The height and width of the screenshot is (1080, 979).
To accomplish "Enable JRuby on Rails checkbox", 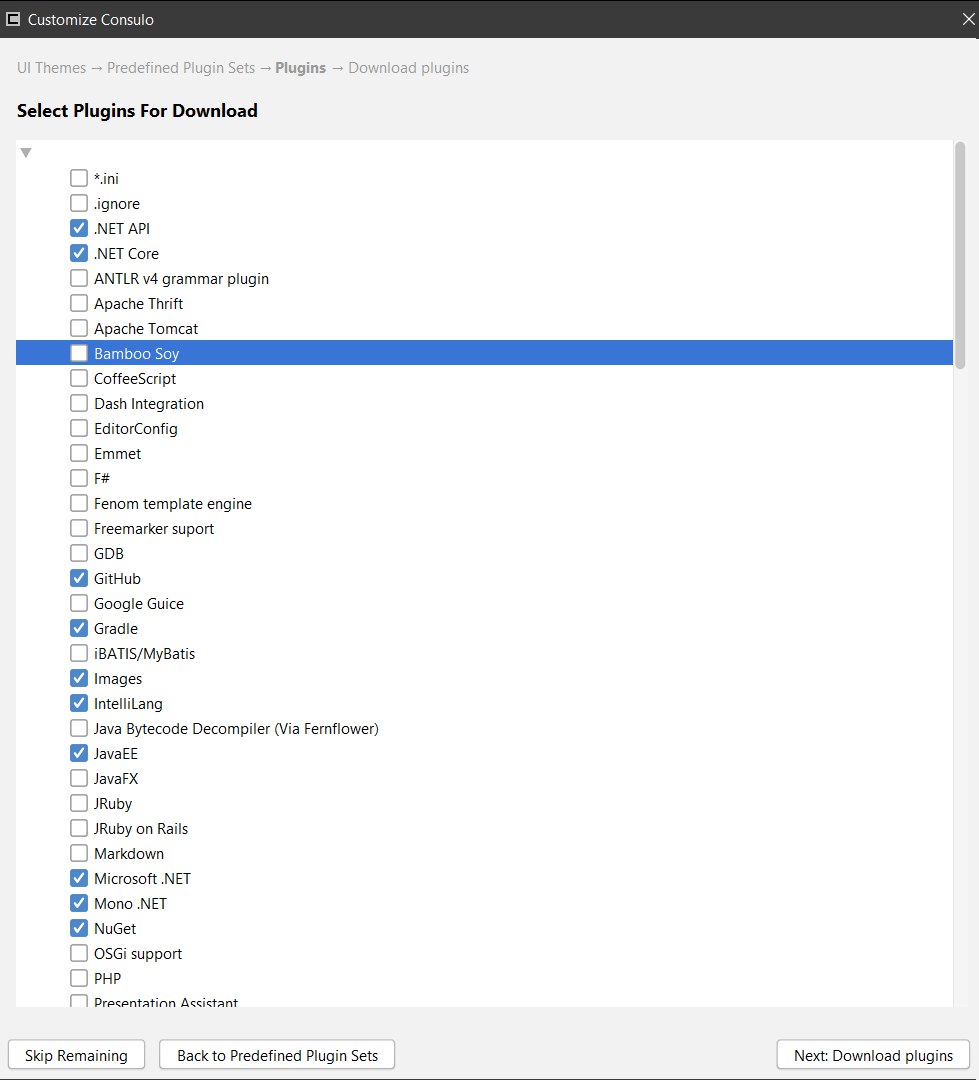I will point(79,828).
